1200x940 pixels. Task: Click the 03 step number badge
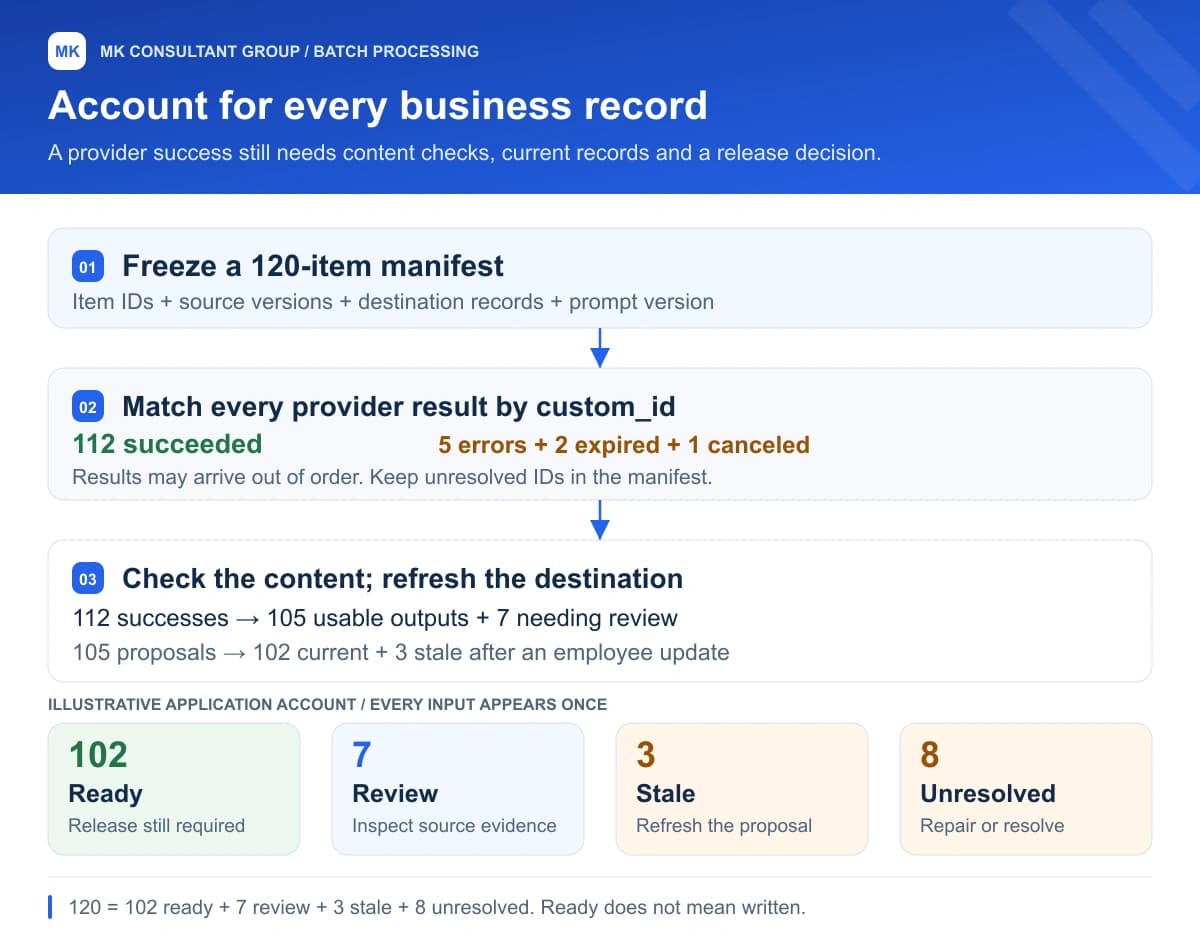(x=88, y=579)
